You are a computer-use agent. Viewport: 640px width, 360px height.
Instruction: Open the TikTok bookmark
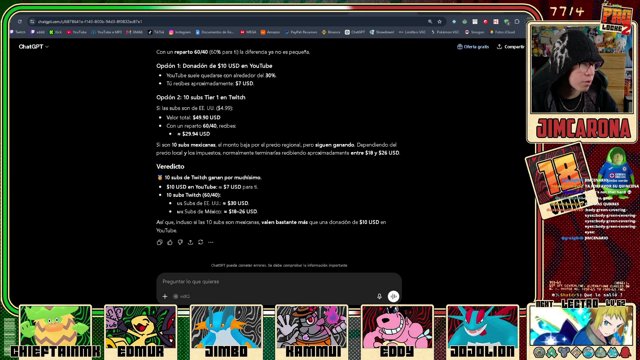coord(156,32)
